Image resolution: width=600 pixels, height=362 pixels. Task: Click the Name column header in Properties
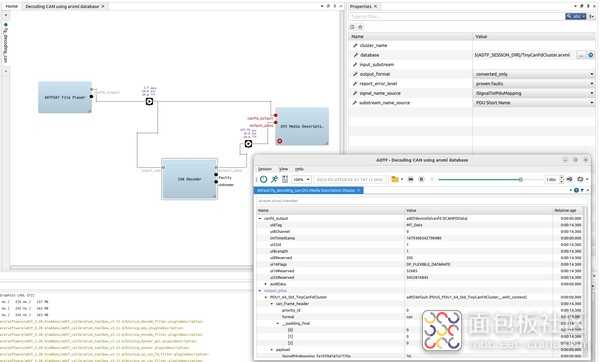click(411, 36)
